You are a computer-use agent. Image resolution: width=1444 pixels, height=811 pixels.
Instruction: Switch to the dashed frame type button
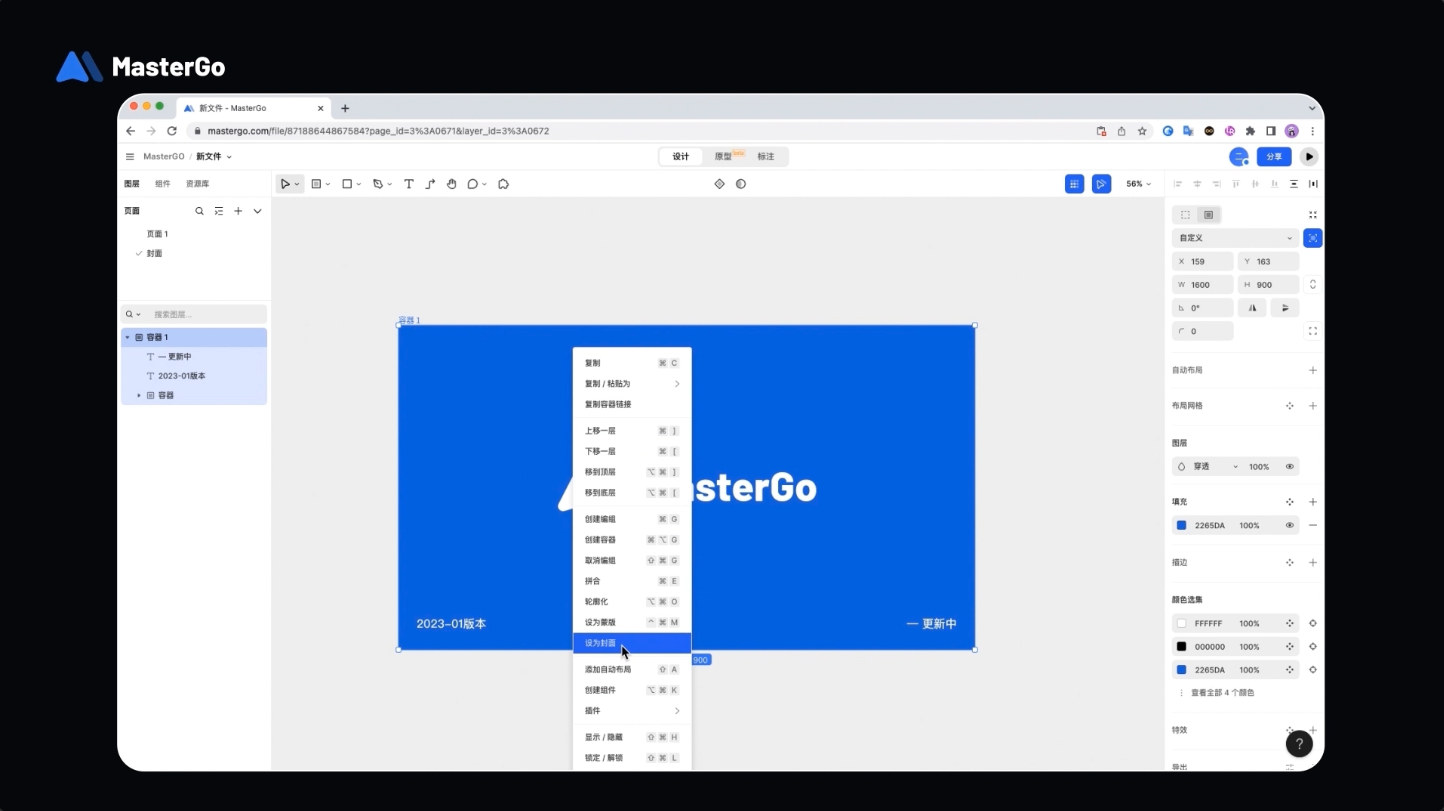(x=1185, y=215)
